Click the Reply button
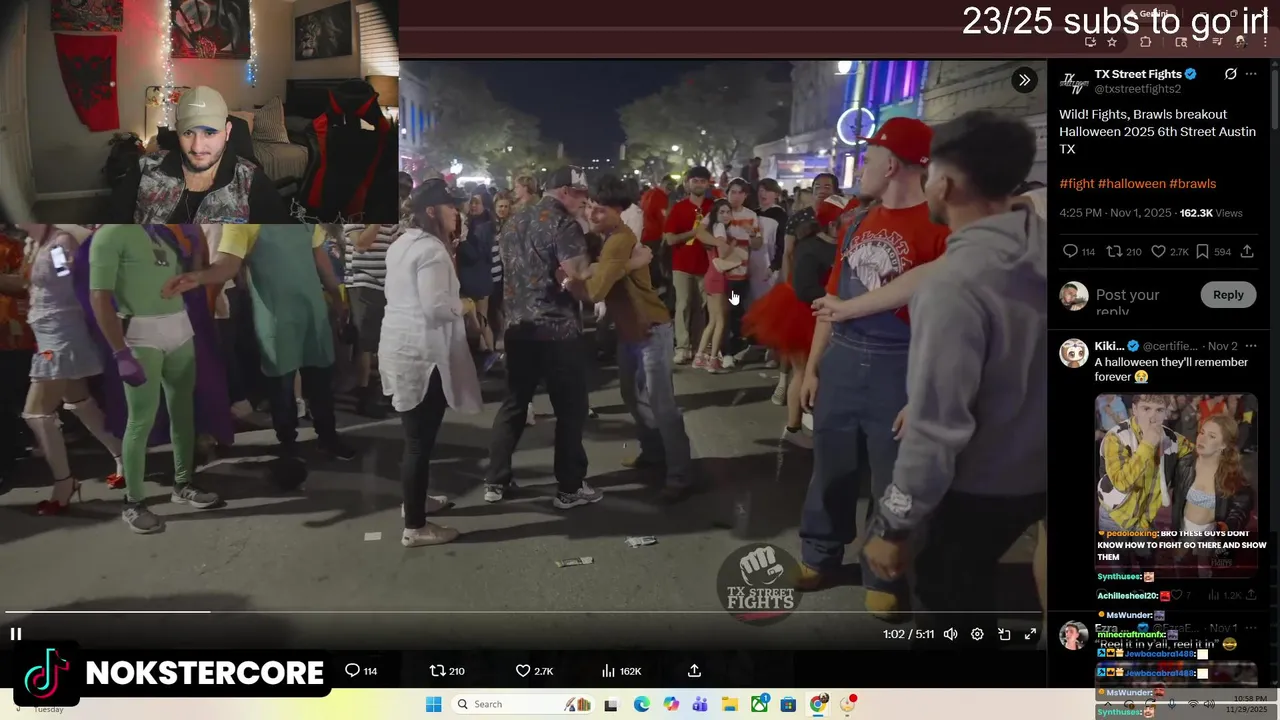This screenshot has width=1280, height=720. (x=1228, y=295)
